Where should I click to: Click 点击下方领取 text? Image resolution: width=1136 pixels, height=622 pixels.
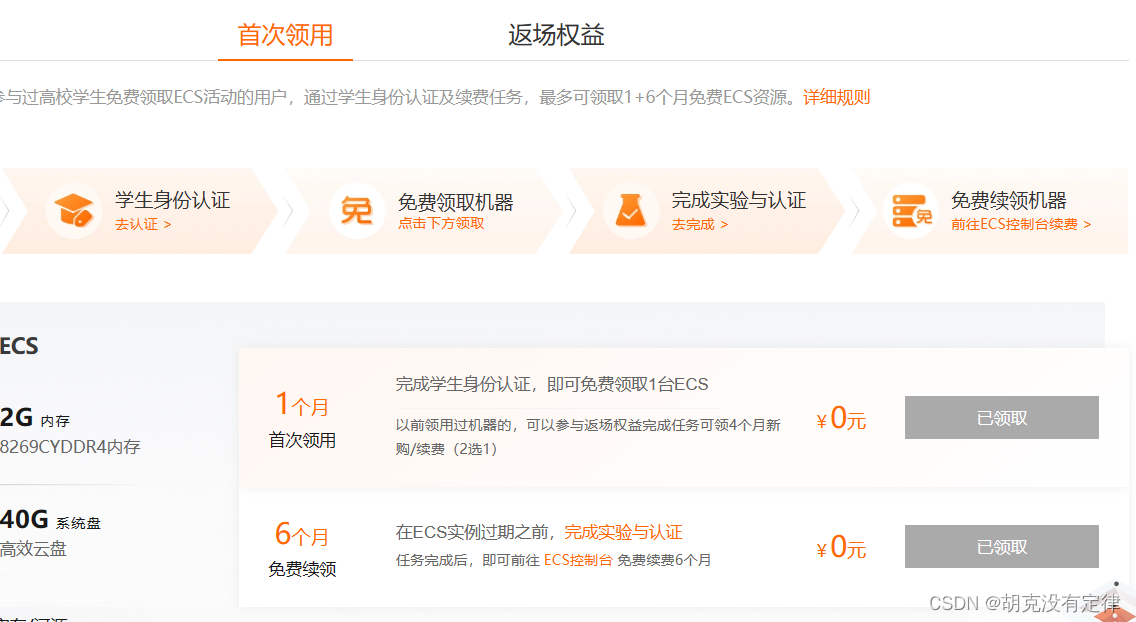point(440,223)
